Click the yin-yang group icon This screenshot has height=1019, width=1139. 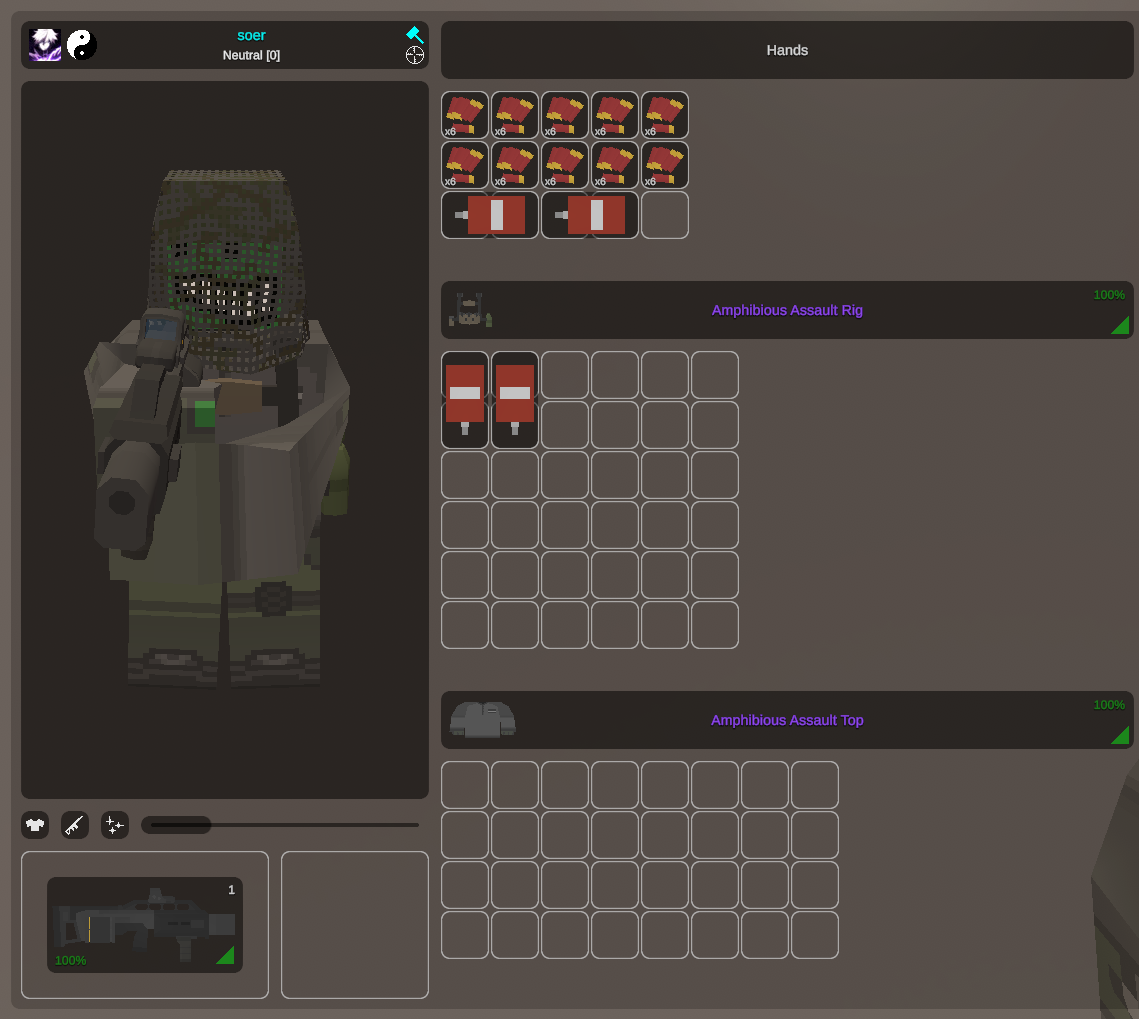(82, 45)
